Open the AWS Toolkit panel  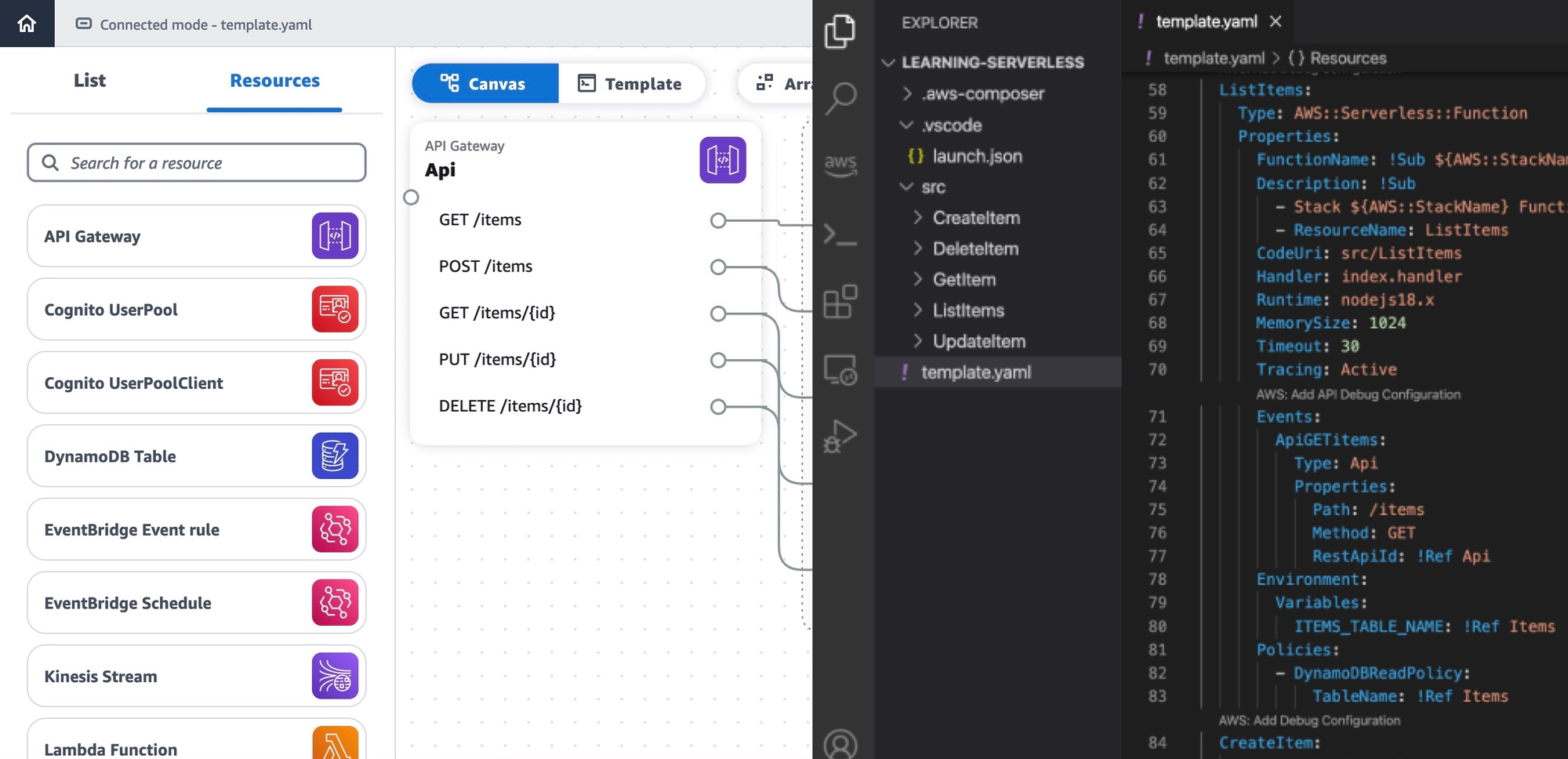tap(840, 163)
